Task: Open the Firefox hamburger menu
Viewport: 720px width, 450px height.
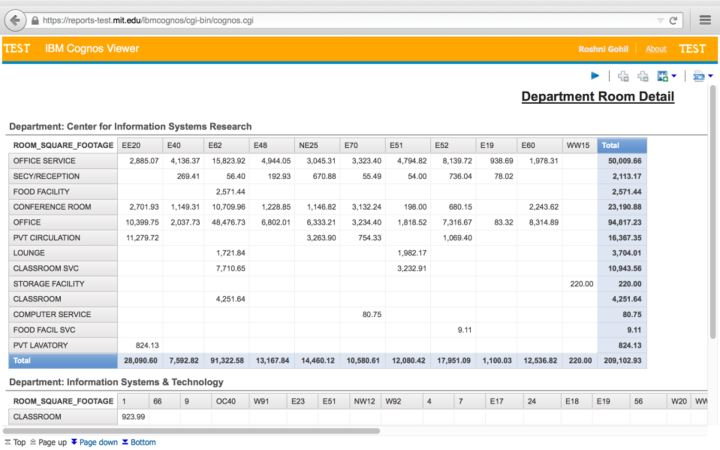Action: tap(702, 20)
